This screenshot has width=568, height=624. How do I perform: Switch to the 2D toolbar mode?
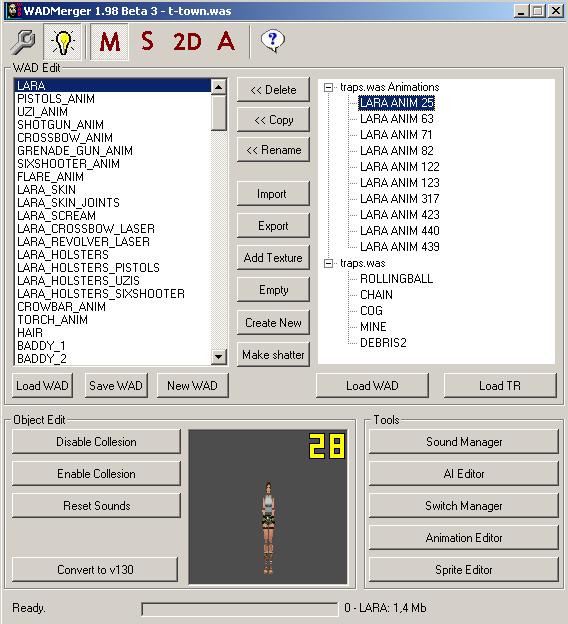[187, 42]
